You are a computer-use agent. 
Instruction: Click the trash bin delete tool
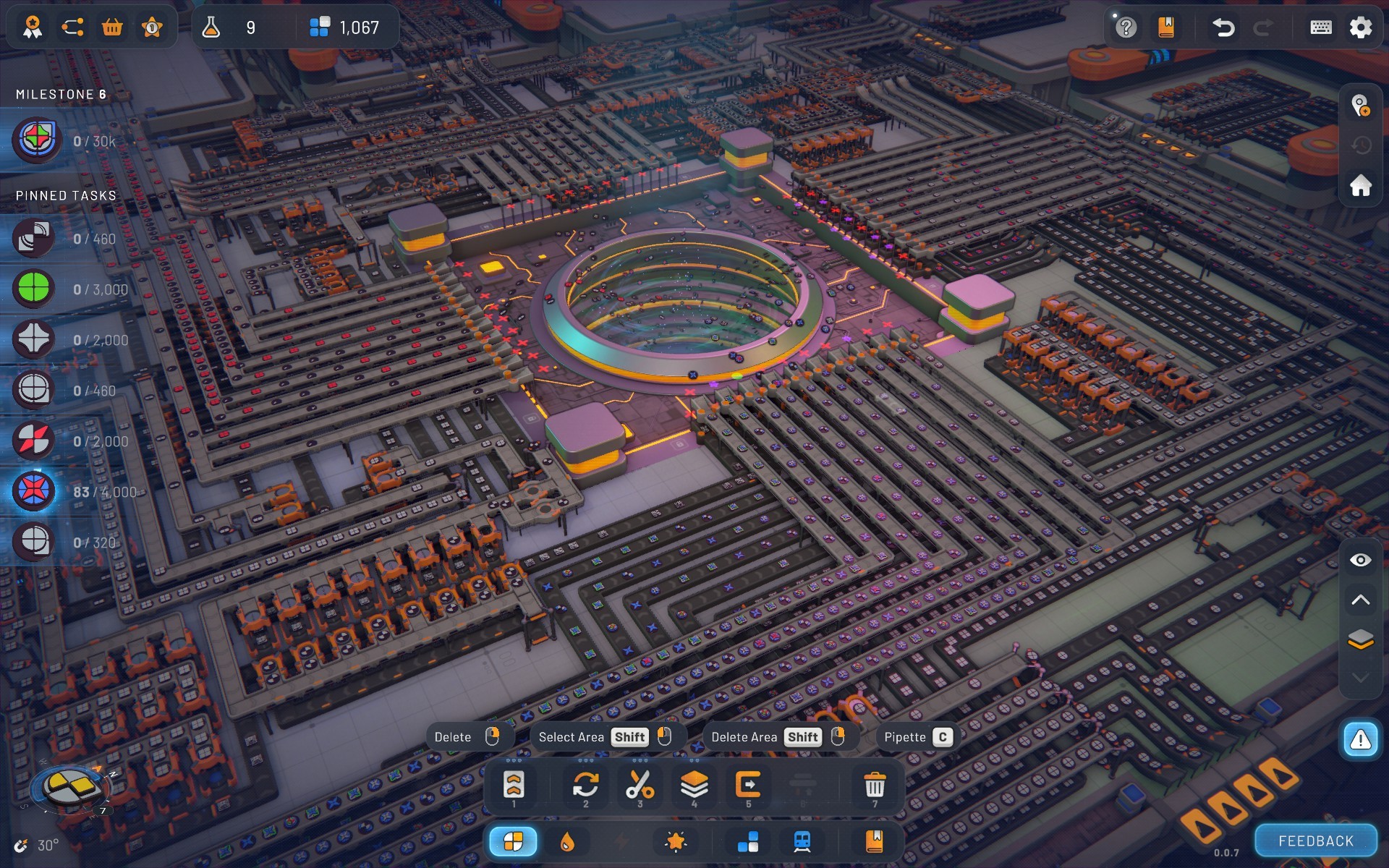[875, 785]
